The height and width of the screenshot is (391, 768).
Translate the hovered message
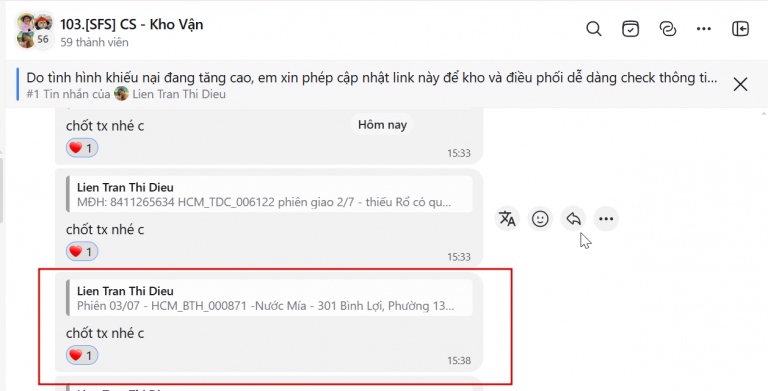tap(507, 219)
